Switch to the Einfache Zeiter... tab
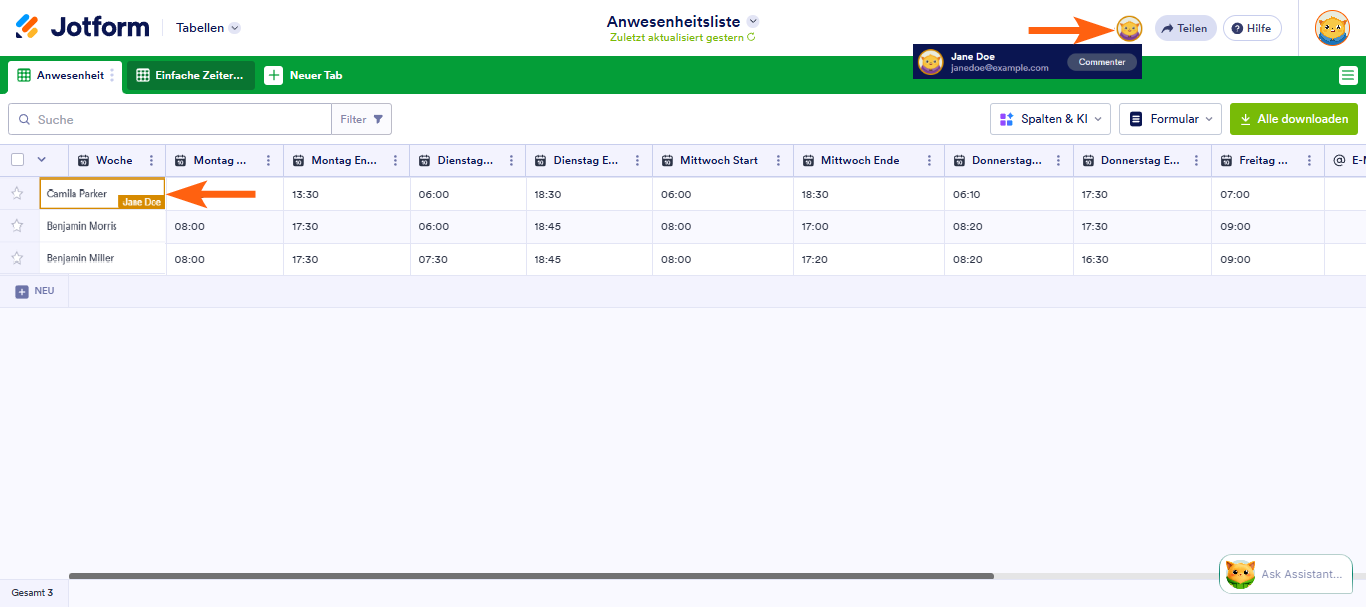The height and width of the screenshot is (607, 1366). click(x=191, y=75)
